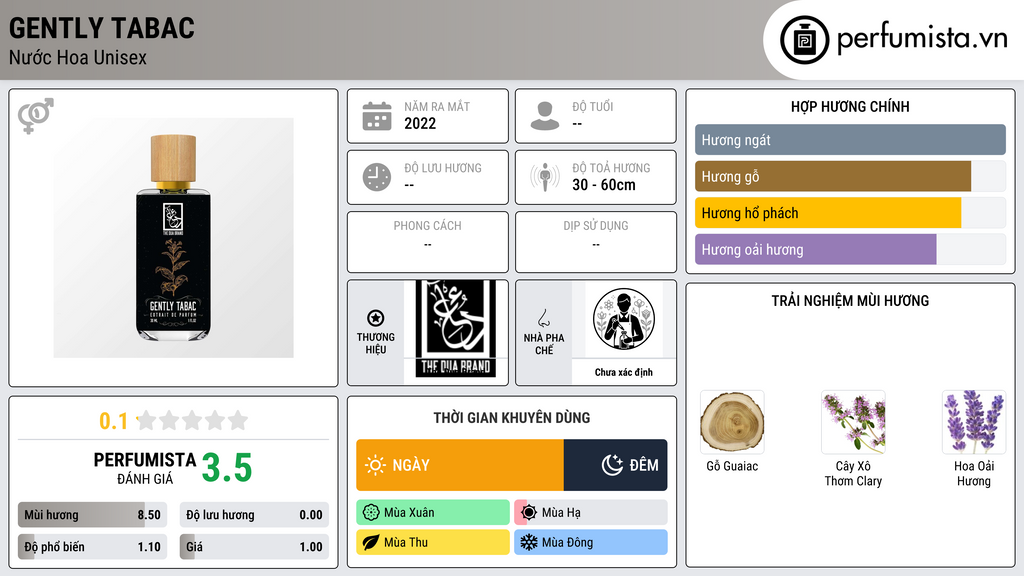
Task: Select the Gỗ Guaiac note image
Action: [x=732, y=423]
